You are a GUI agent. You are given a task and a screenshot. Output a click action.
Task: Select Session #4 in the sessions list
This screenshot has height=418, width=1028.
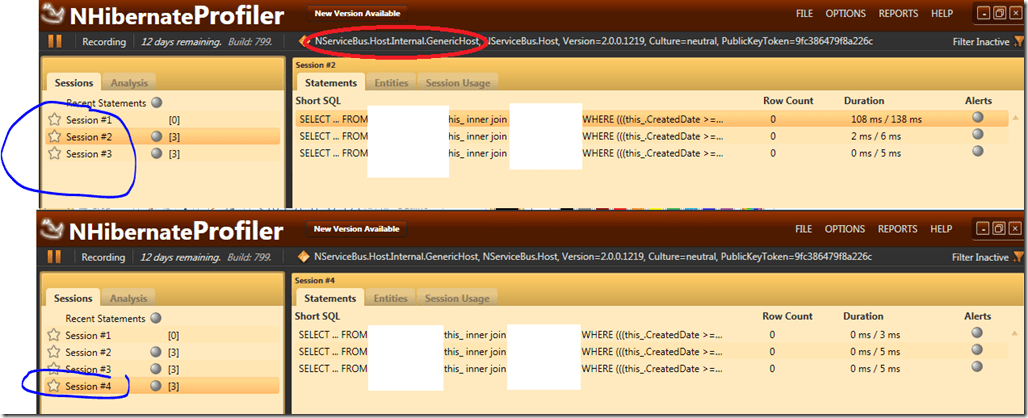click(88, 386)
